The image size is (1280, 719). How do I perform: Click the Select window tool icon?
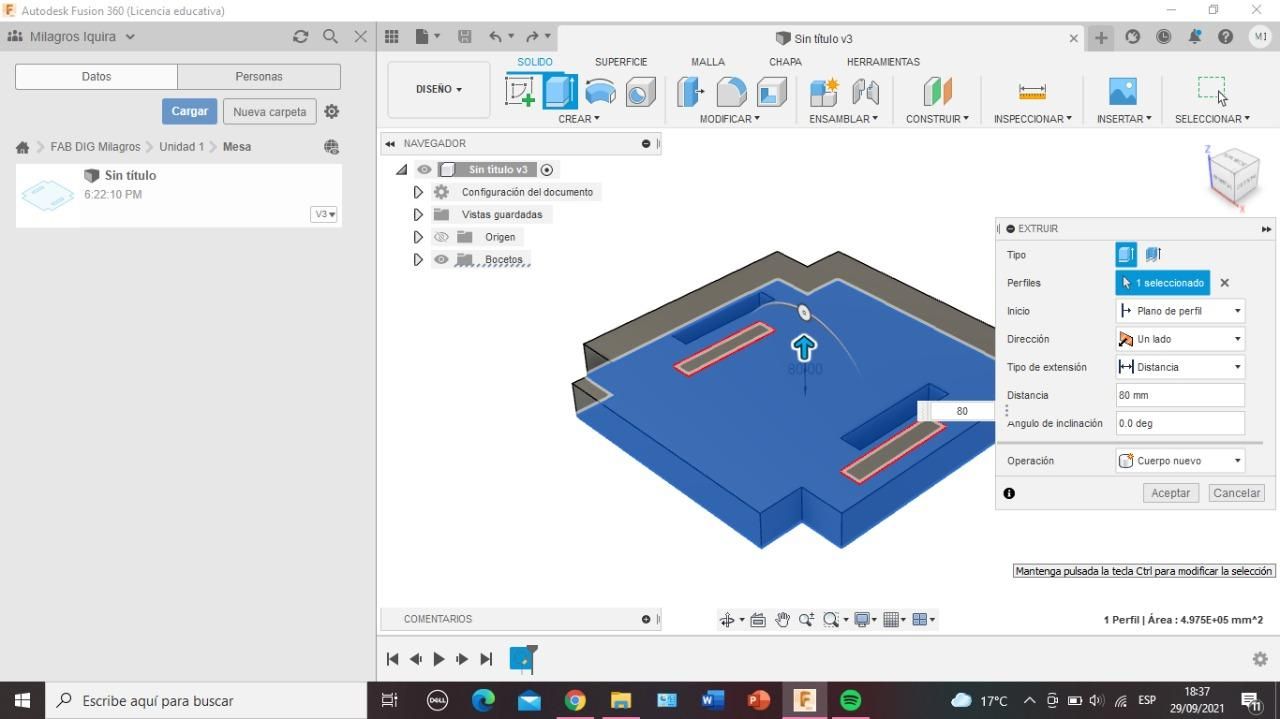pyautogui.click(x=1211, y=90)
